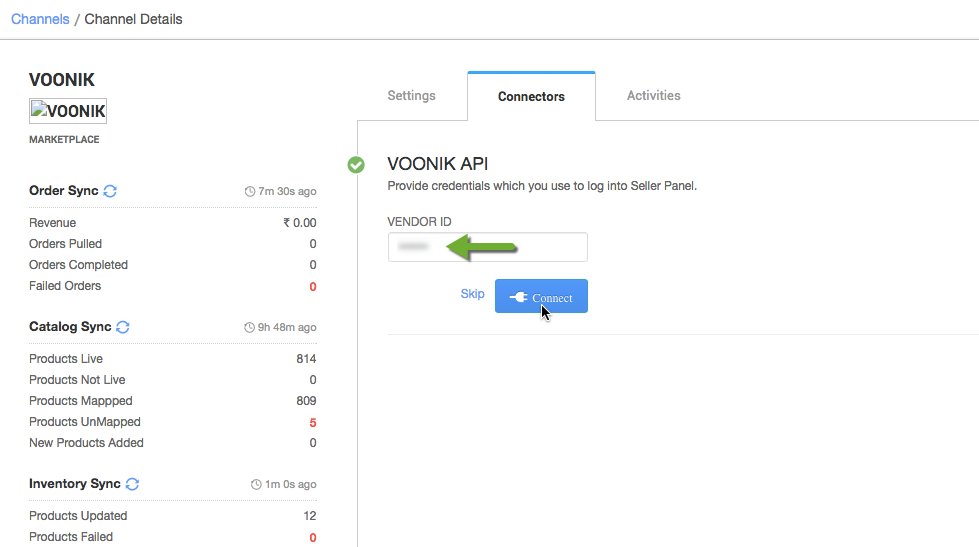Click the MARKETPLACE label

(64, 139)
